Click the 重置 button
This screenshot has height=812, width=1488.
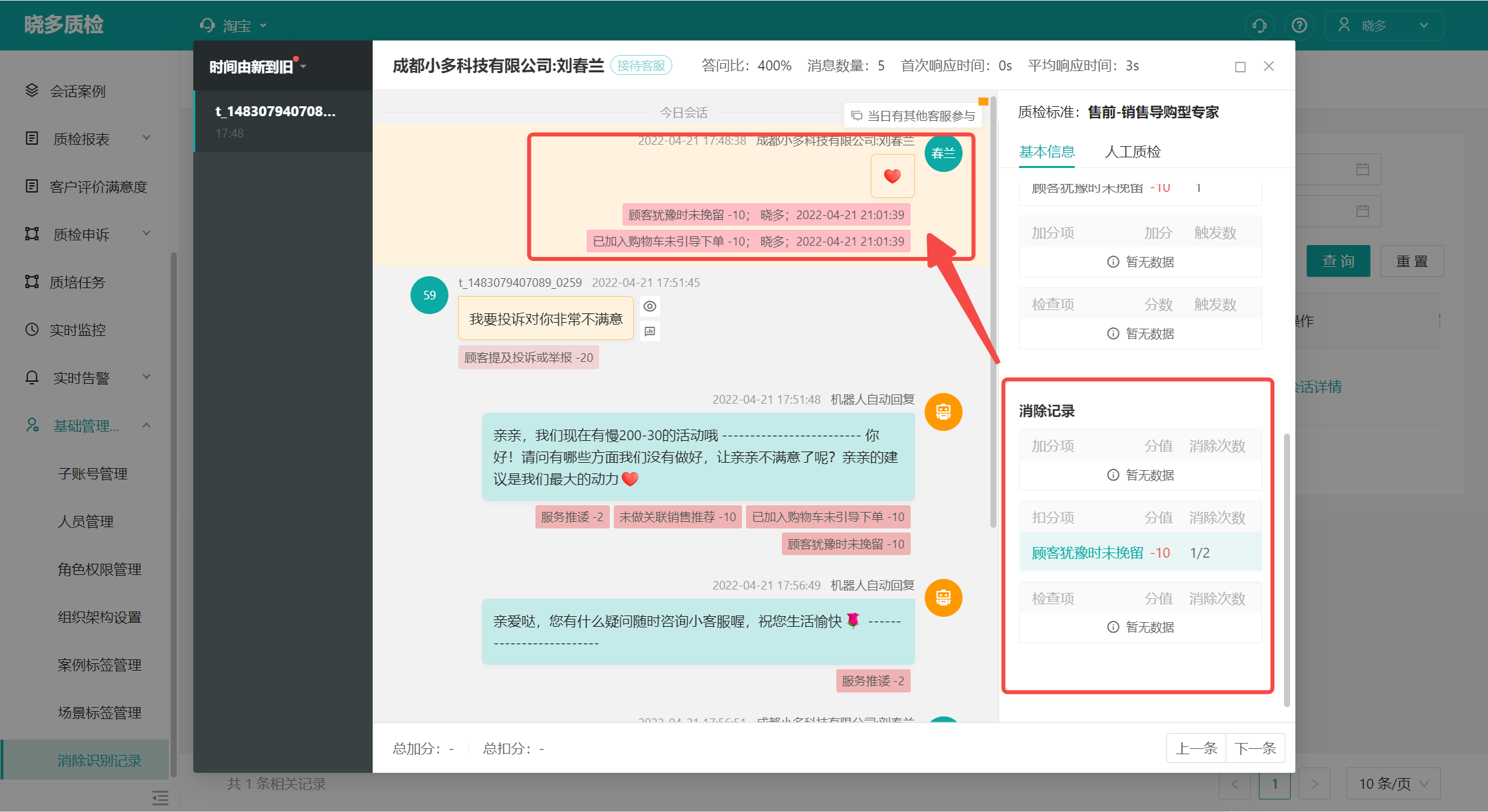[x=1412, y=261]
